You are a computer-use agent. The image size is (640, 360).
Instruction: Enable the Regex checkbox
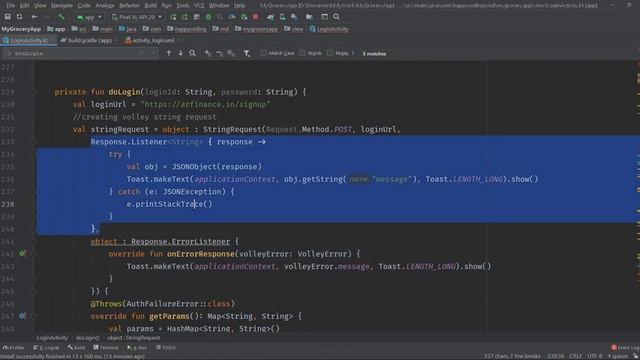tap(330, 53)
